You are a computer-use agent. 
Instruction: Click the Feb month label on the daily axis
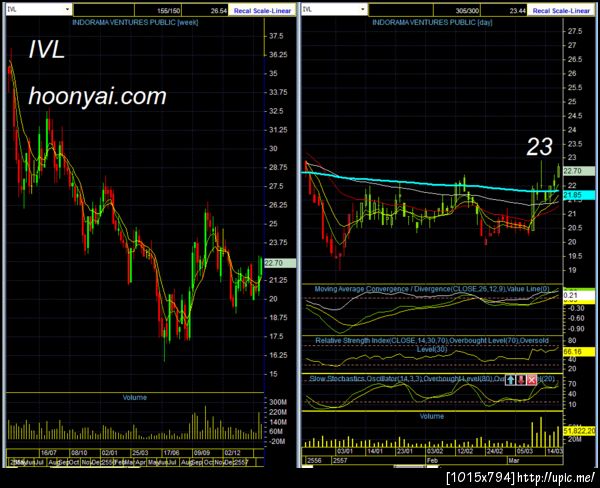pyautogui.click(x=432, y=460)
